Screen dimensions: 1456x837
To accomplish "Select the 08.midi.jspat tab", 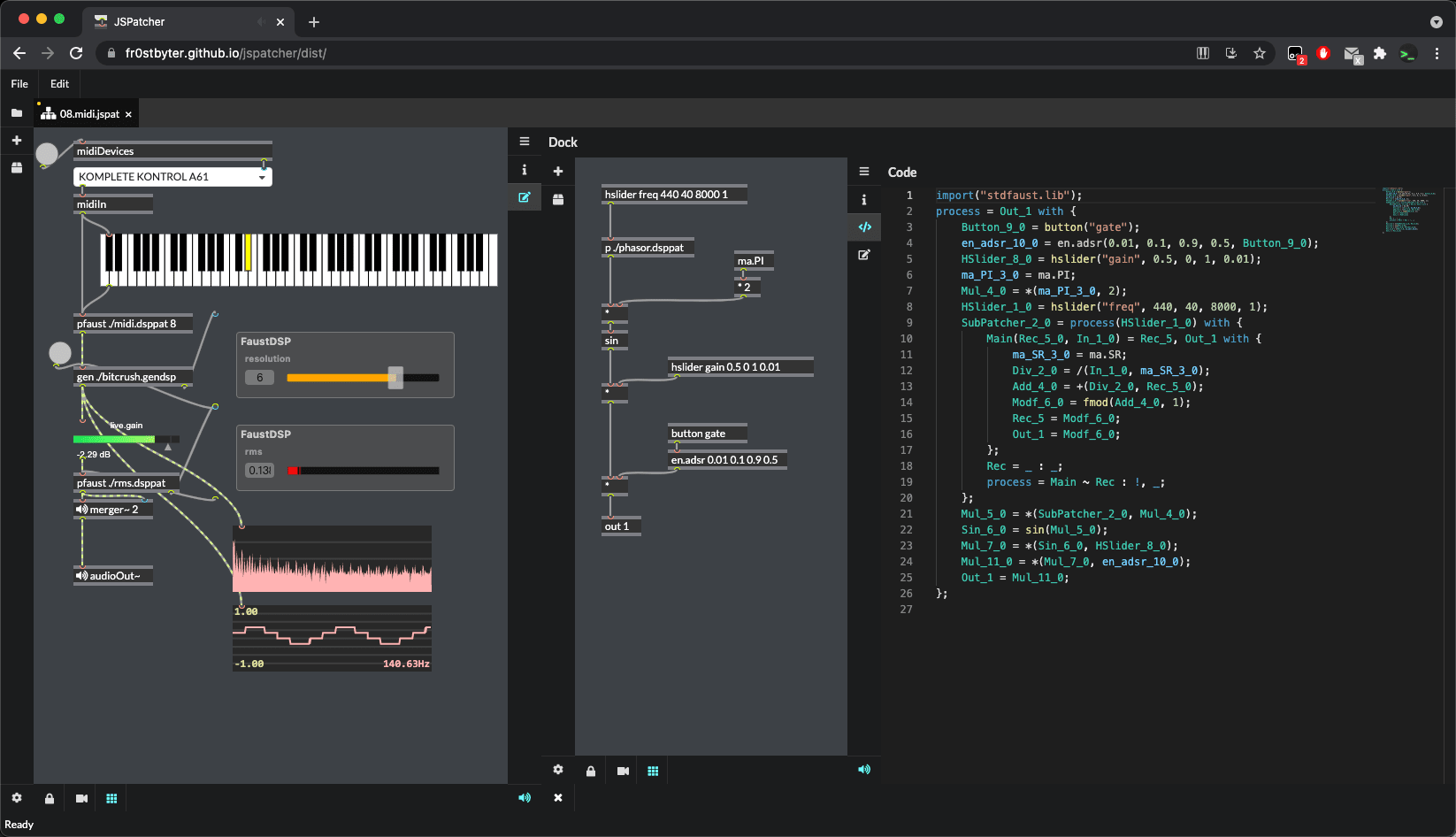I will 86,113.
